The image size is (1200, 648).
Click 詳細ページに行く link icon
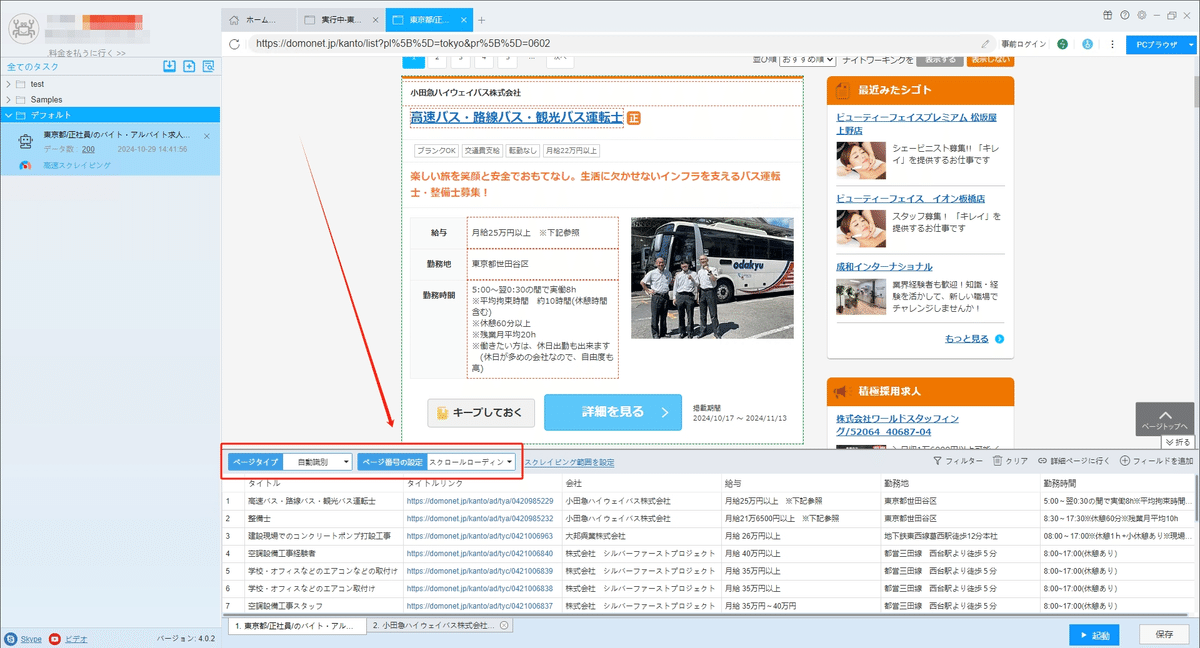tap(1043, 461)
